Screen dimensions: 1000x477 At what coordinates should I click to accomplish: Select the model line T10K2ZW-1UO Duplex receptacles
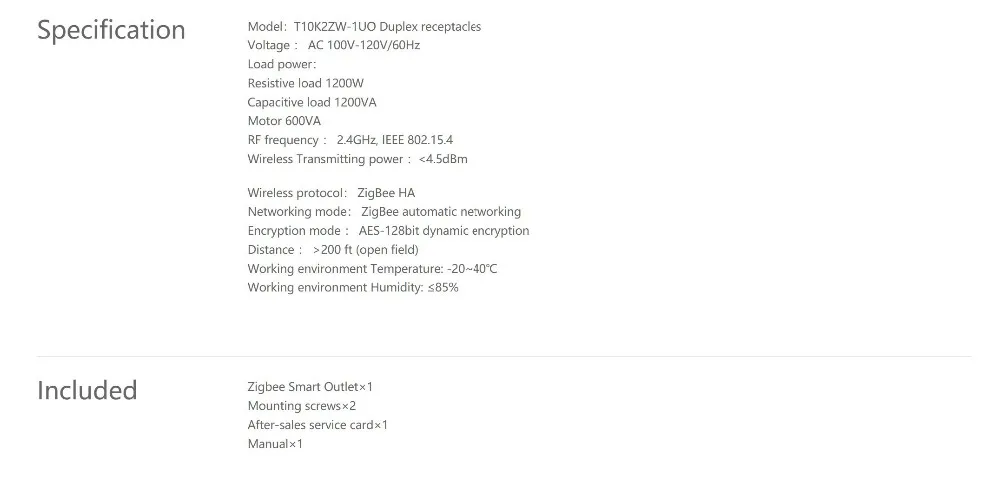pyautogui.click(x=364, y=27)
